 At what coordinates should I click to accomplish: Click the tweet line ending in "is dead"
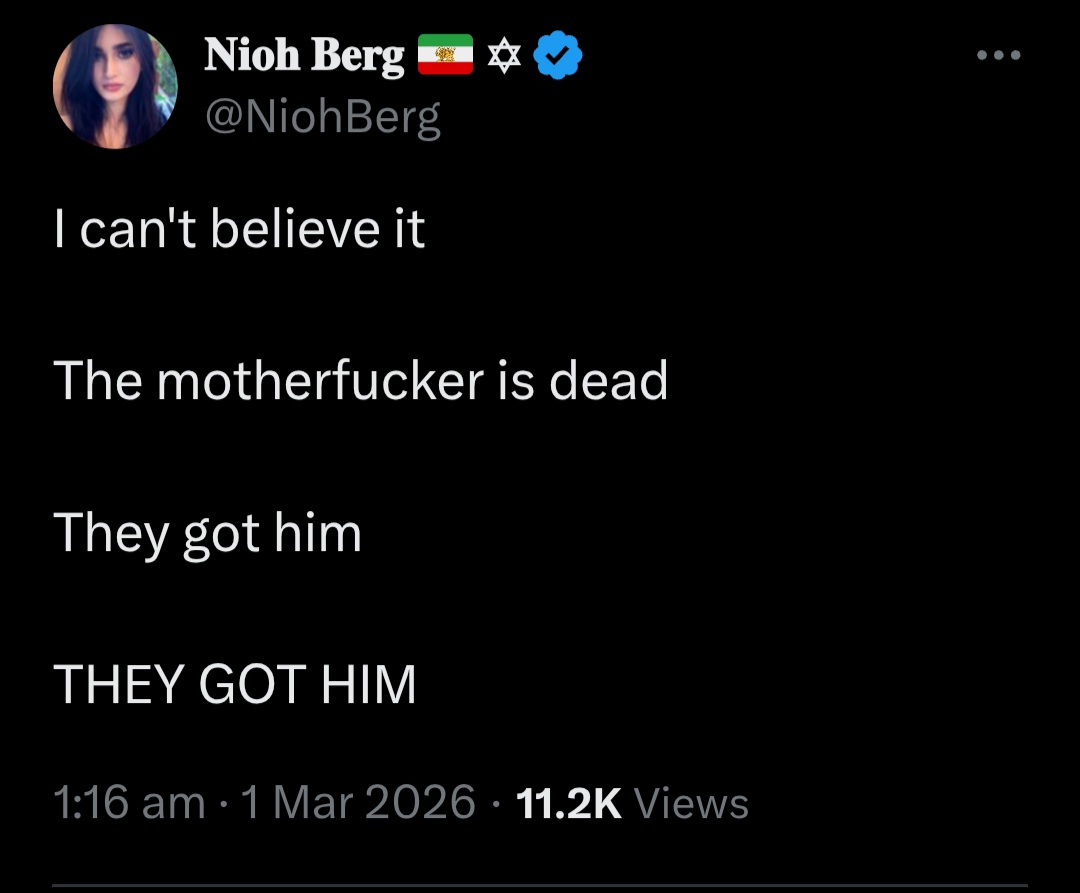360,381
